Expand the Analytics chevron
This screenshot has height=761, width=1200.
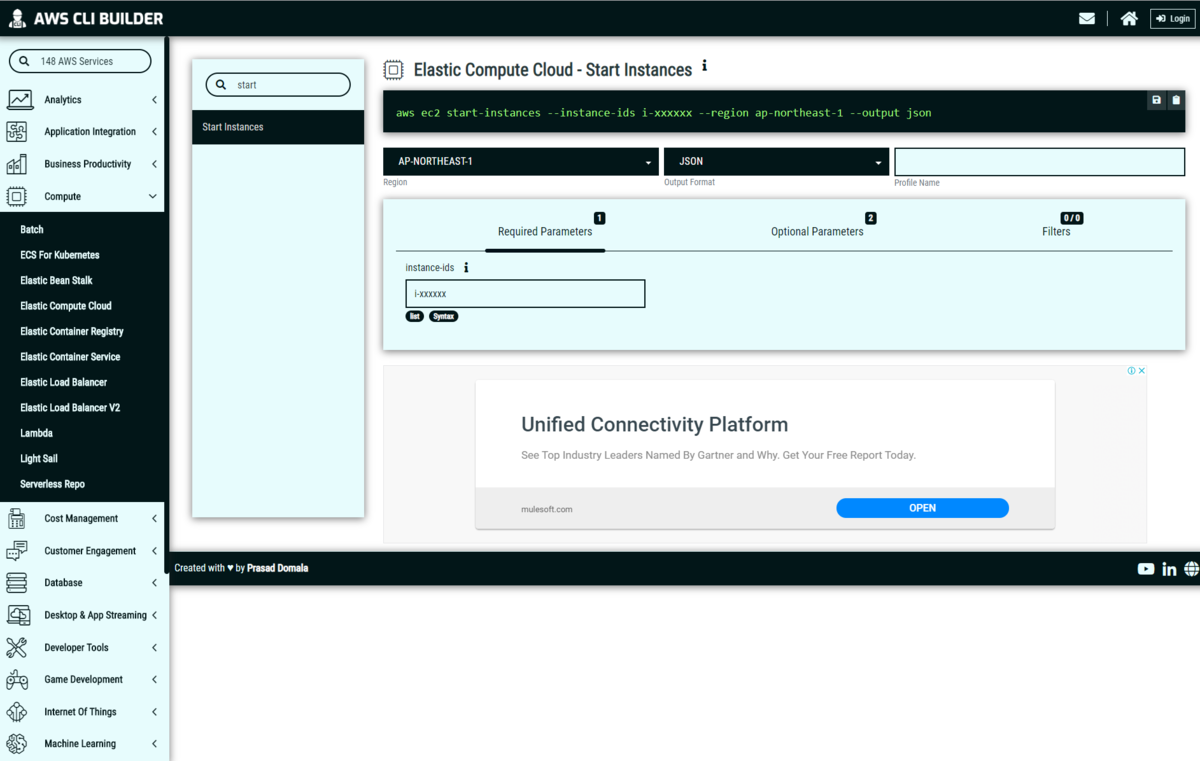point(154,100)
